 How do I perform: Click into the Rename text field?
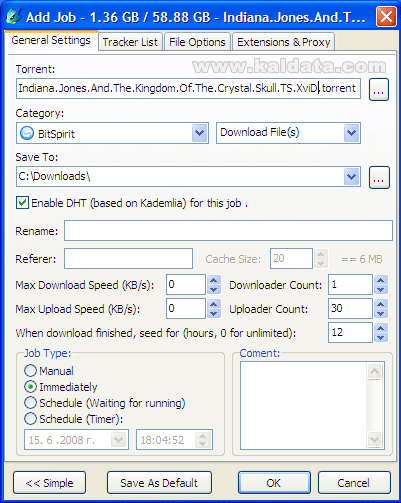(228, 230)
